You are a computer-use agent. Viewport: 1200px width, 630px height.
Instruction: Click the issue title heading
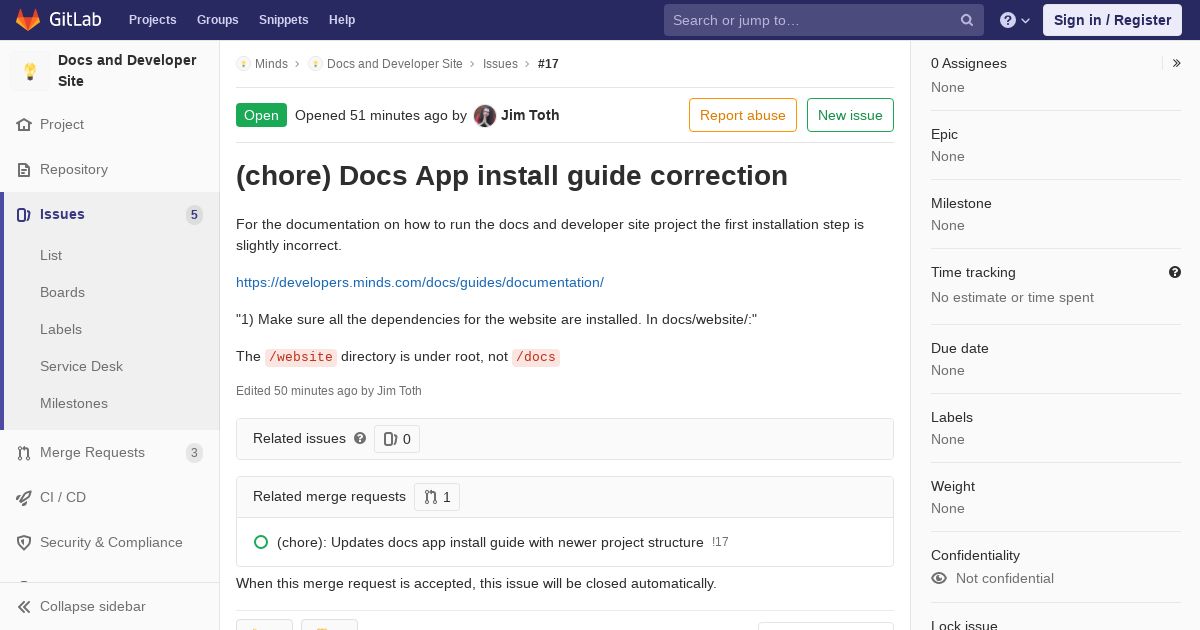click(x=512, y=176)
